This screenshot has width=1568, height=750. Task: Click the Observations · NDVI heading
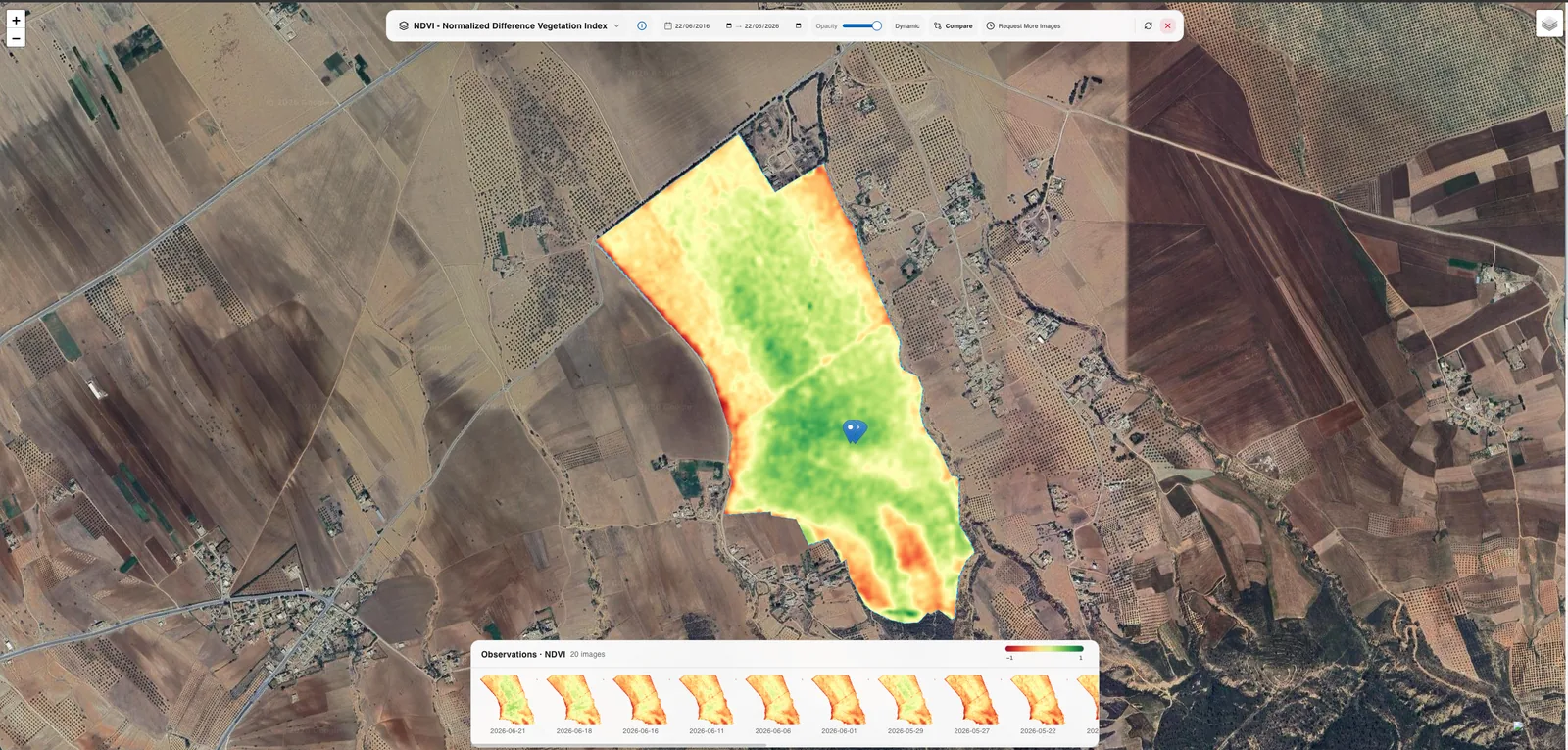pos(523,655)
